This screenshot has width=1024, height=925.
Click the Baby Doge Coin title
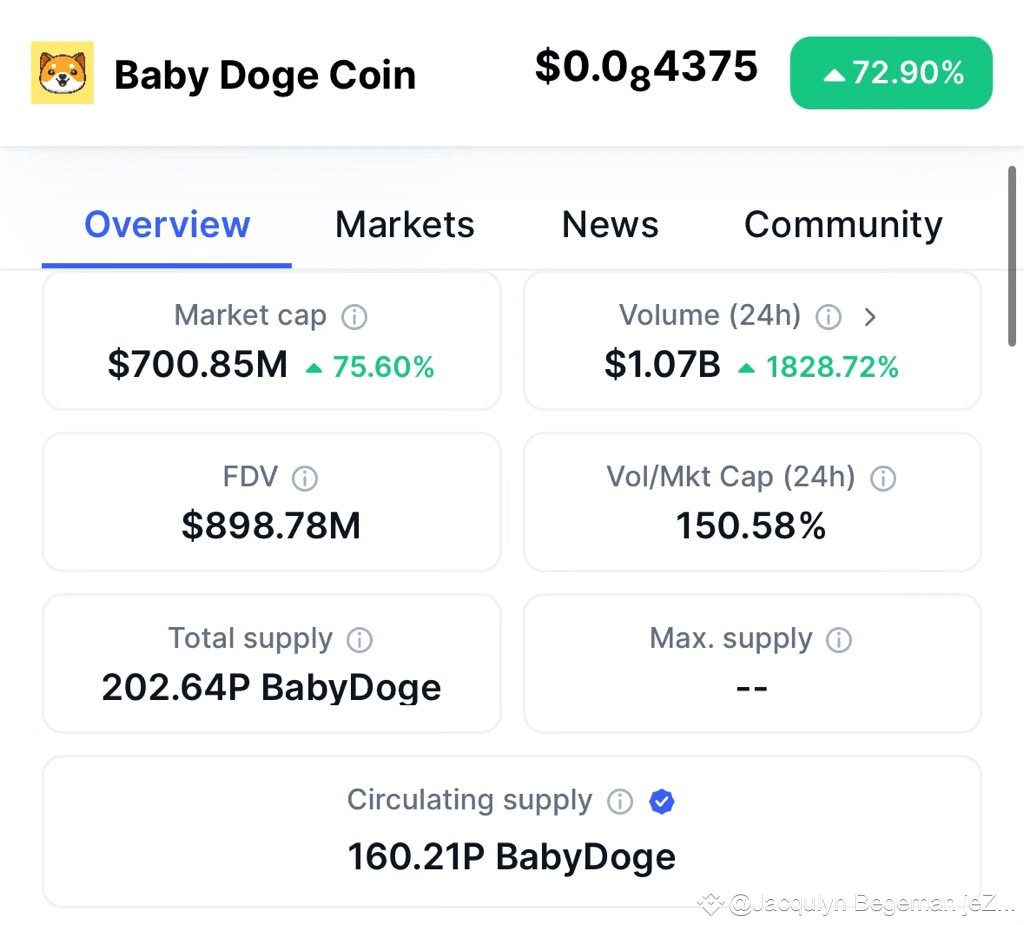click(265, 75)
